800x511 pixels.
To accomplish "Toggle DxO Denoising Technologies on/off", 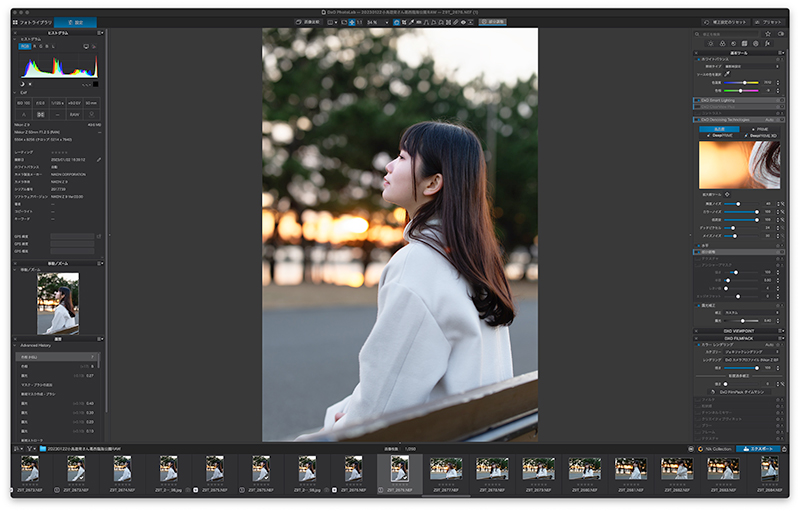I will pyautogui.click(x=699, y=120).
